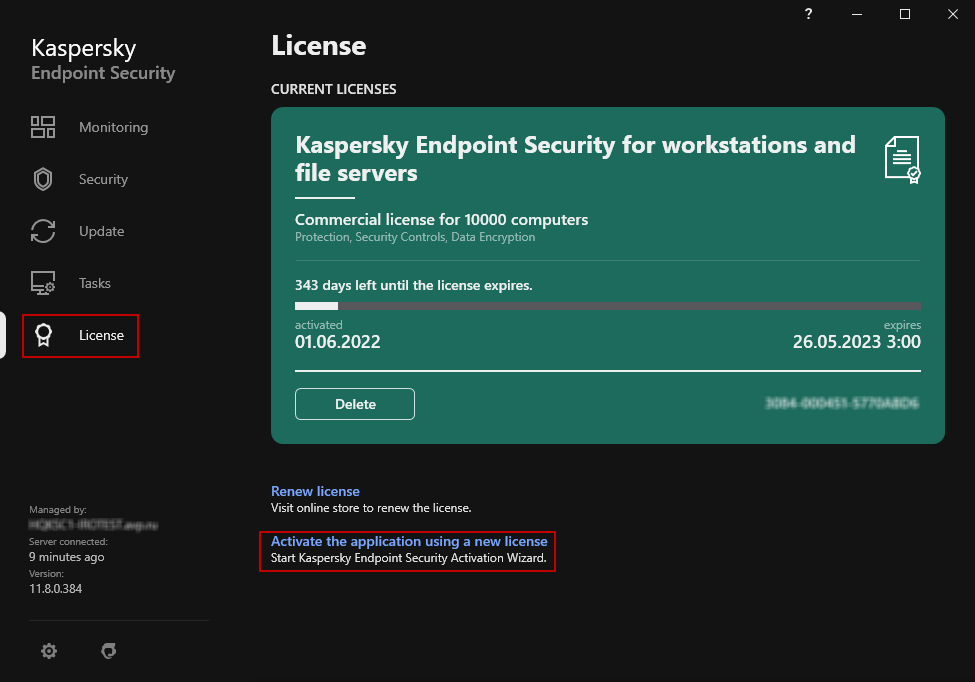The image size is (975, 682).
Task: Click the Security shield icon
Action: 43,179
